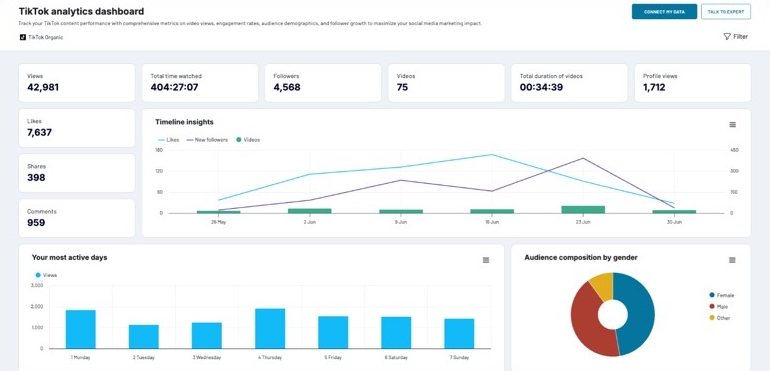770x371 pixels.
Task: Select the Shares 398 card
Action: (x=77, y=173)
